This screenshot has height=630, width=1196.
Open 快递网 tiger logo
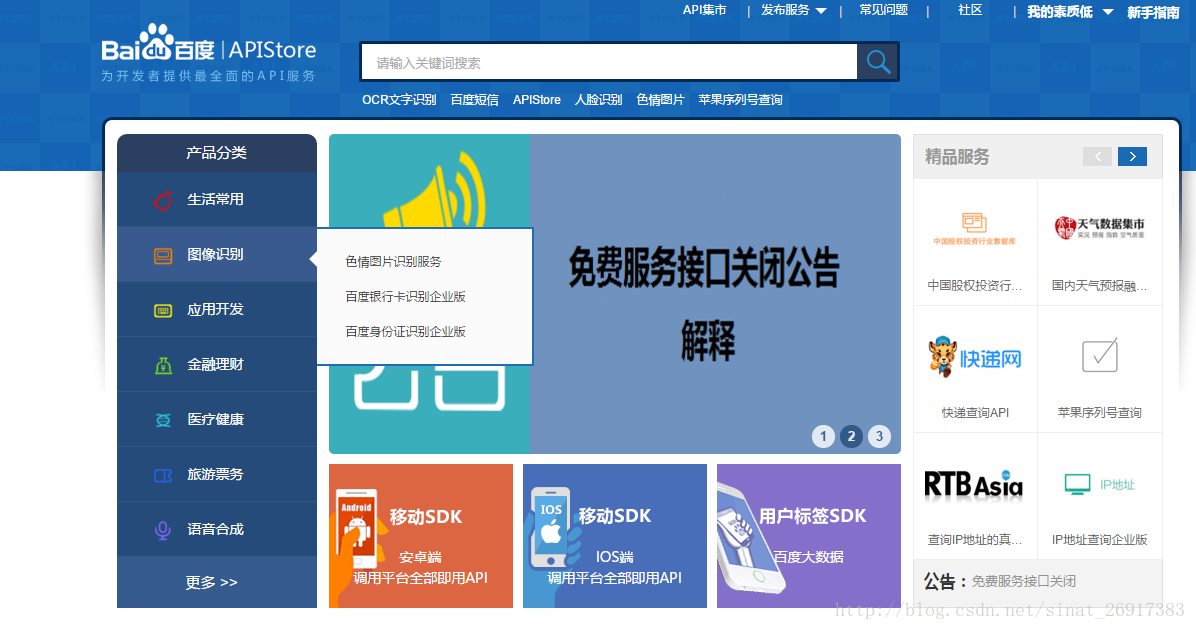point(975,357)
